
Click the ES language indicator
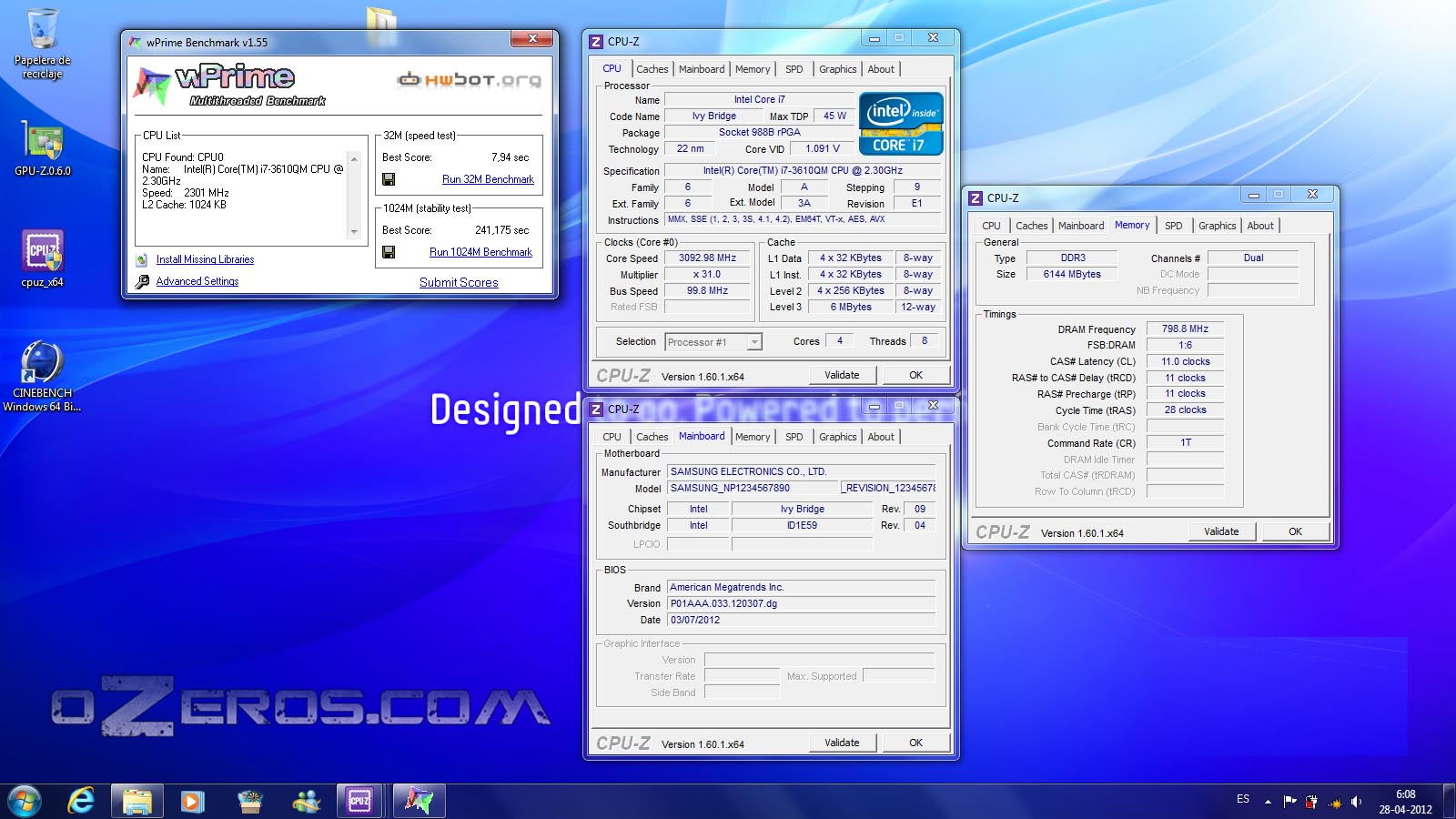click(1243, 799)
